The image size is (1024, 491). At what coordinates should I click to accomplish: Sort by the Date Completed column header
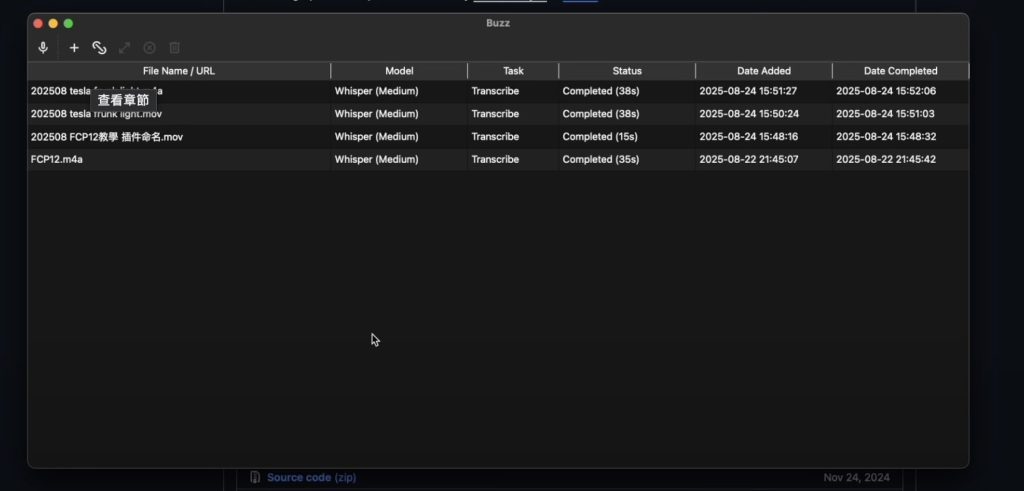(x=900, y=71)
